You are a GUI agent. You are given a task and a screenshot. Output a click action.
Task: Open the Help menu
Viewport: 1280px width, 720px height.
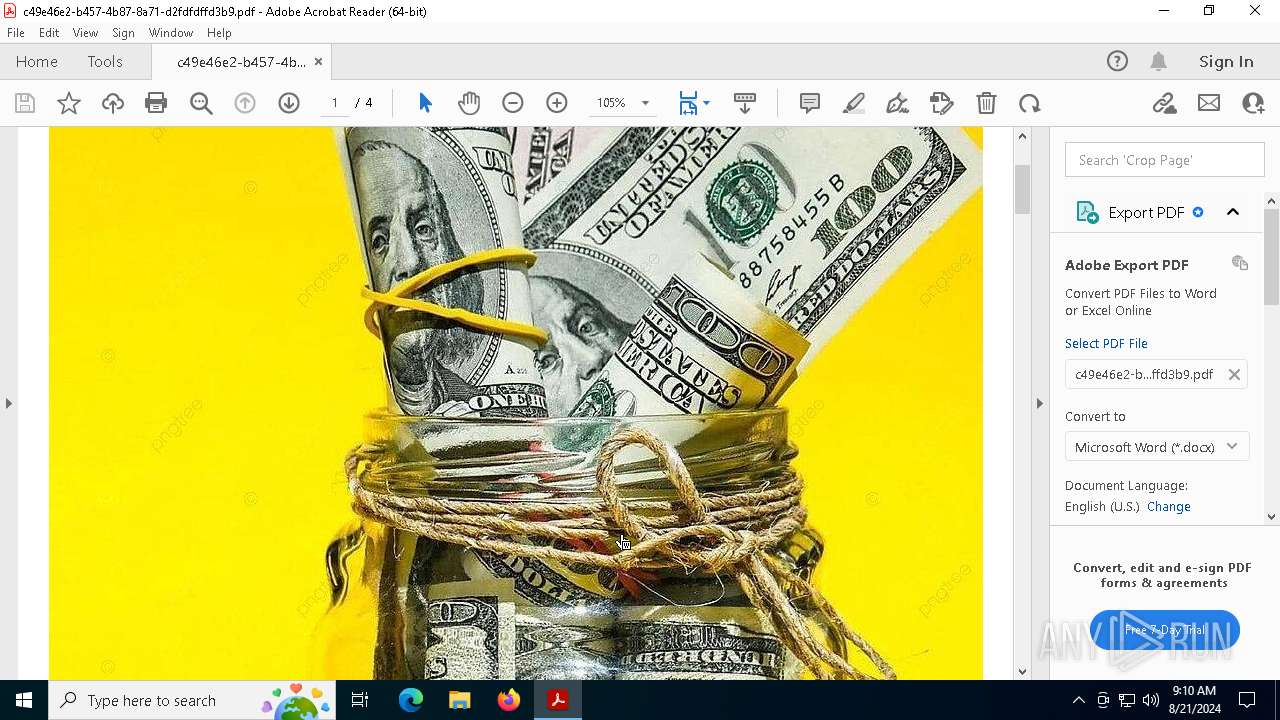[219, 33]
